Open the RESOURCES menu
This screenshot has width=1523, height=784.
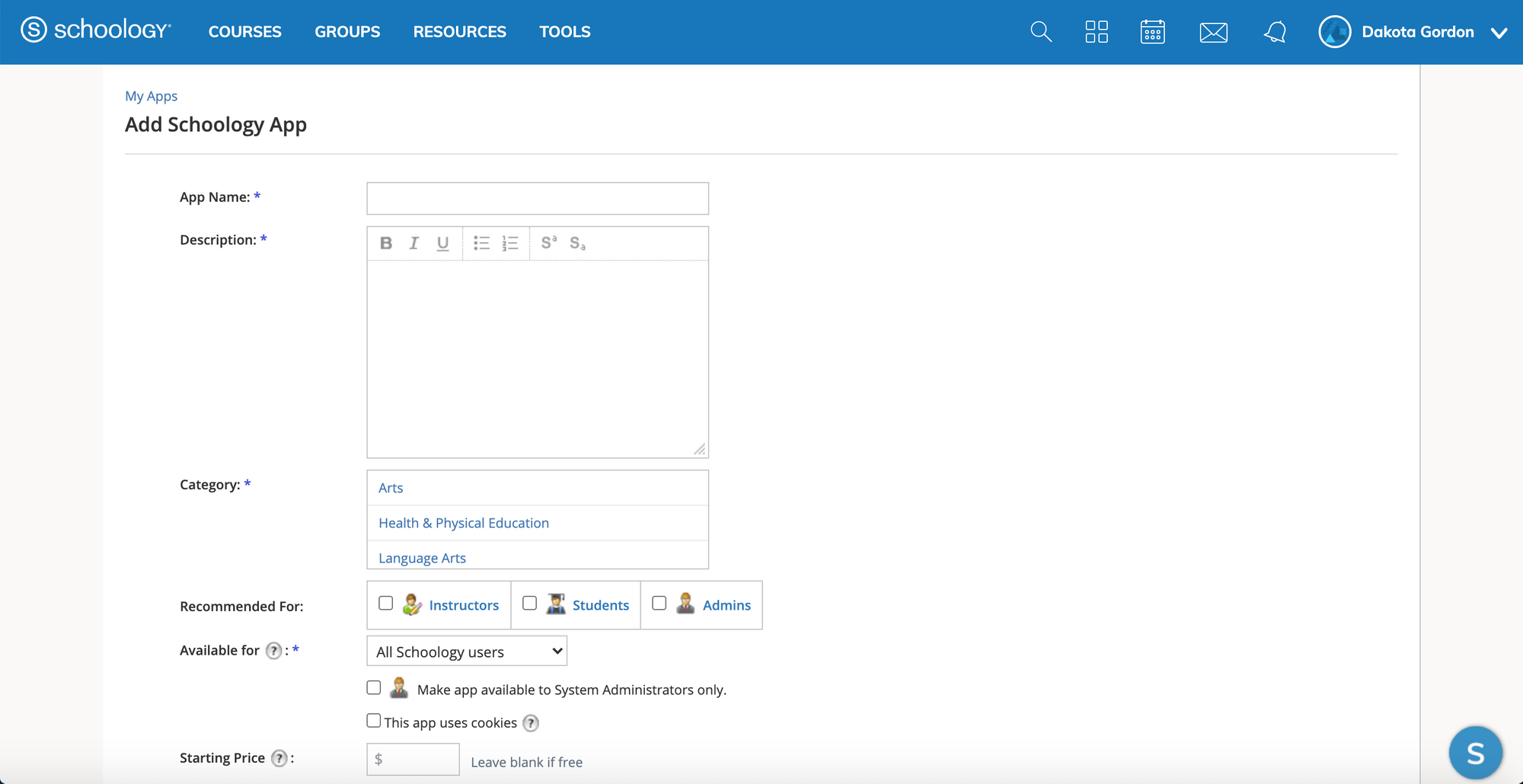click(x=459, y=31)
